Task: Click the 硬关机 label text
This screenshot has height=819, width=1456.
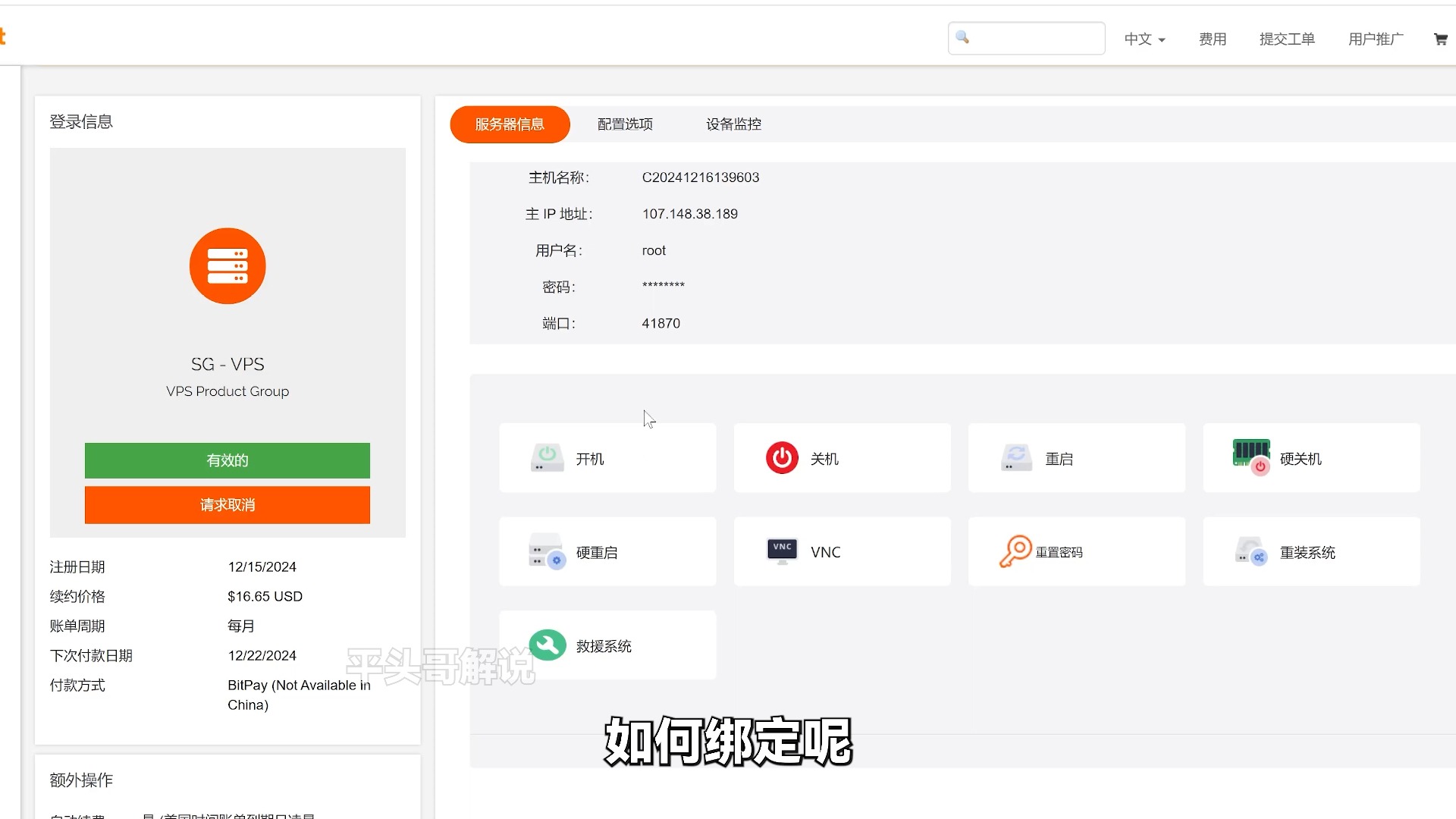Action: point(1301,459)
